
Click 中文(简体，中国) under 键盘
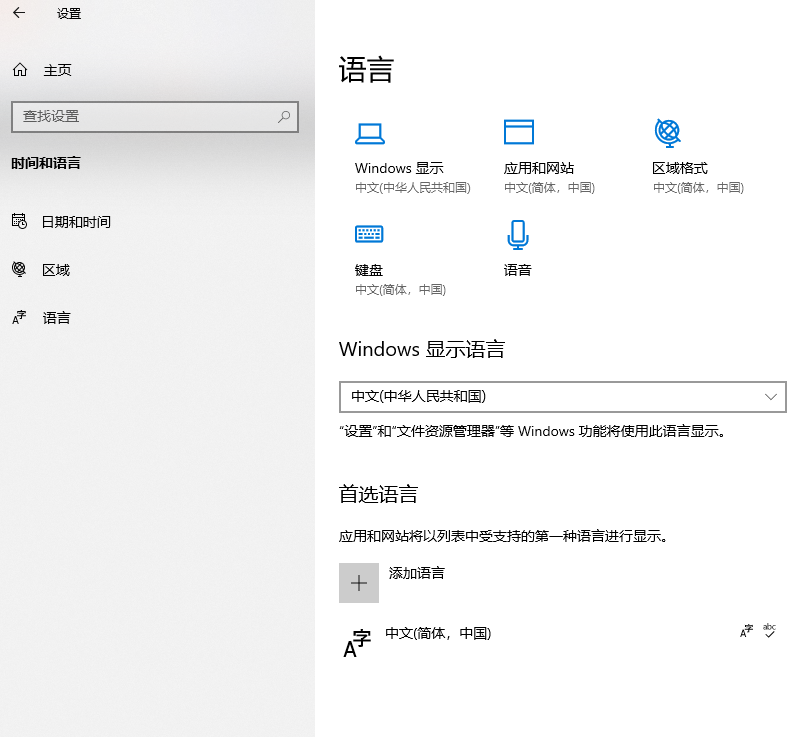401,290
